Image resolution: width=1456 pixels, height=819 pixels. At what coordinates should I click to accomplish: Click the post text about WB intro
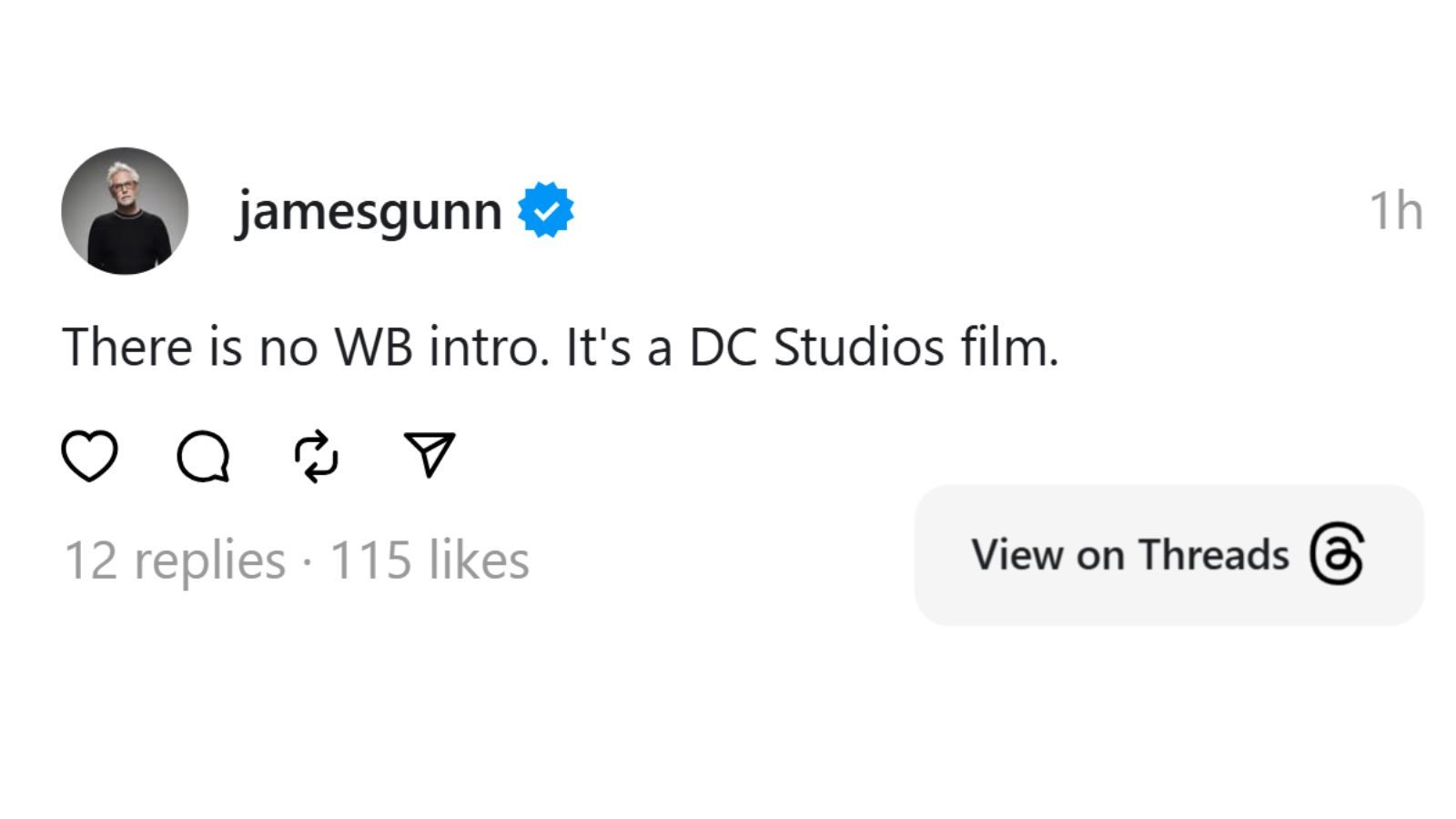560,348
